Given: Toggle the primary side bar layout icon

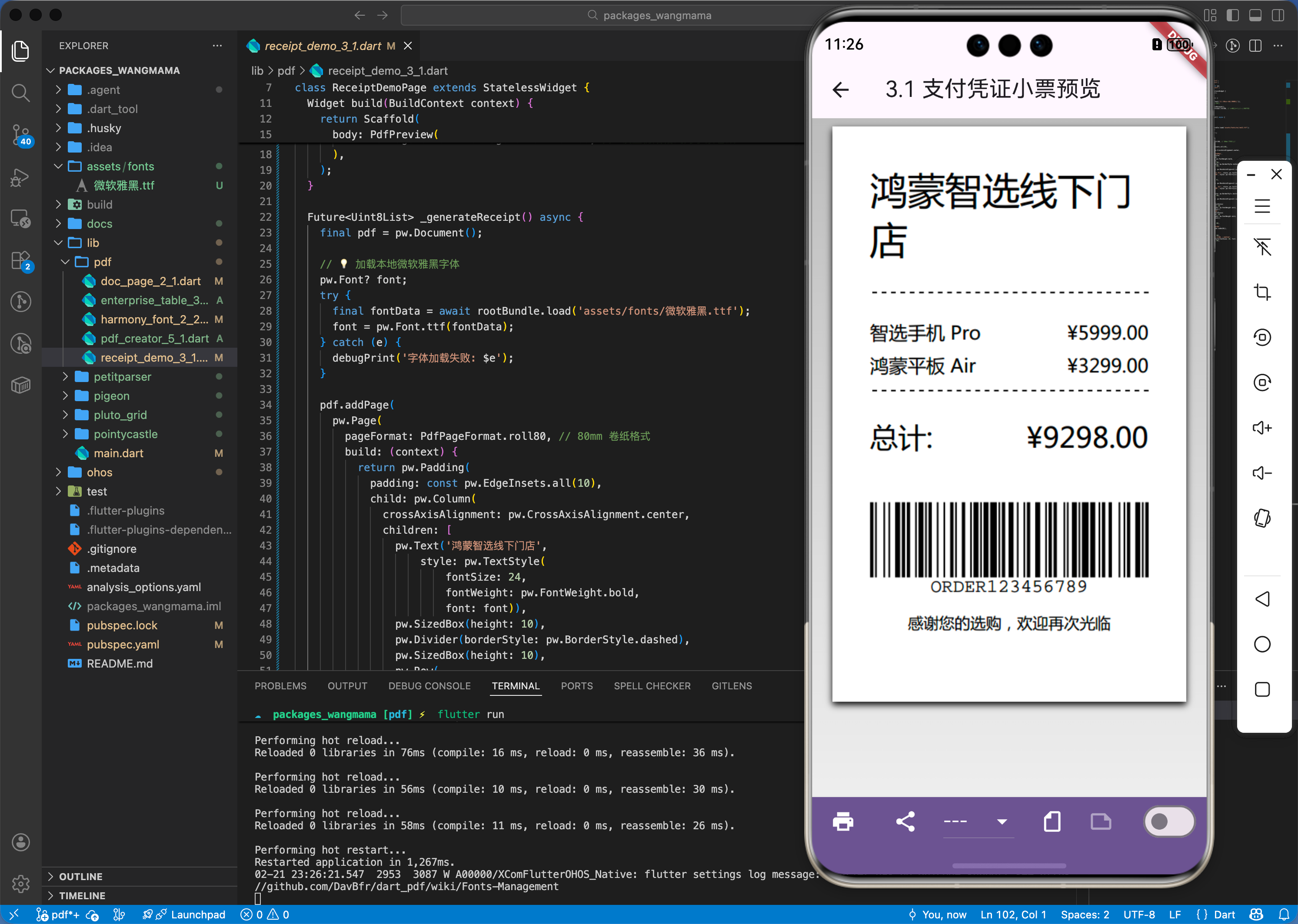Looking at the screenshot, I should [x=1232, y=15].
